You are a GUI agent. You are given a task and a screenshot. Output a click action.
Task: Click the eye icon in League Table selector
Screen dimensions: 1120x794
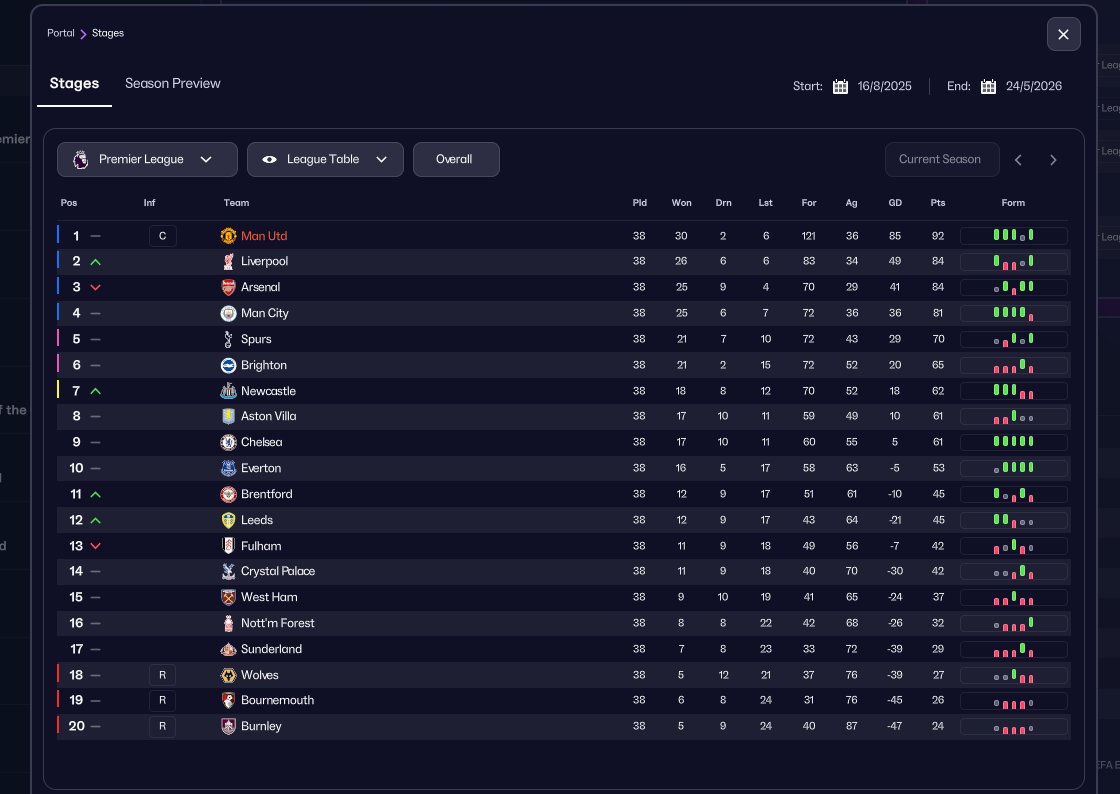[269, 159]
